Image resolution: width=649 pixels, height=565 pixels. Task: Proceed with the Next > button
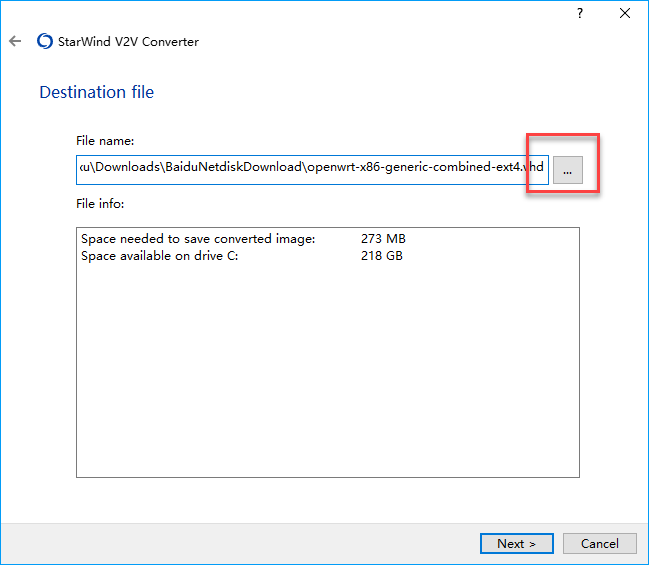click(517, 543)
